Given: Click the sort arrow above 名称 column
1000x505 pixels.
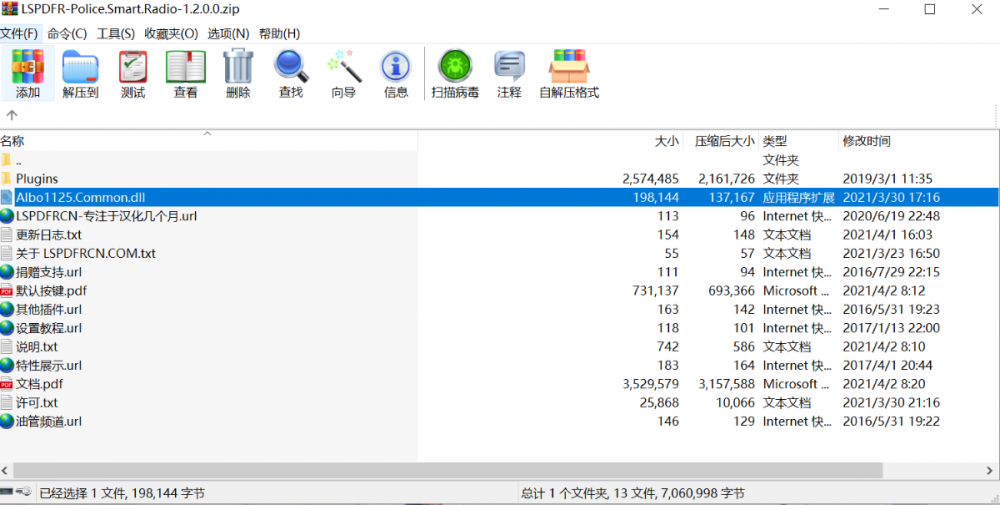Looking at the screenshot, I should (x=207, y=133).
